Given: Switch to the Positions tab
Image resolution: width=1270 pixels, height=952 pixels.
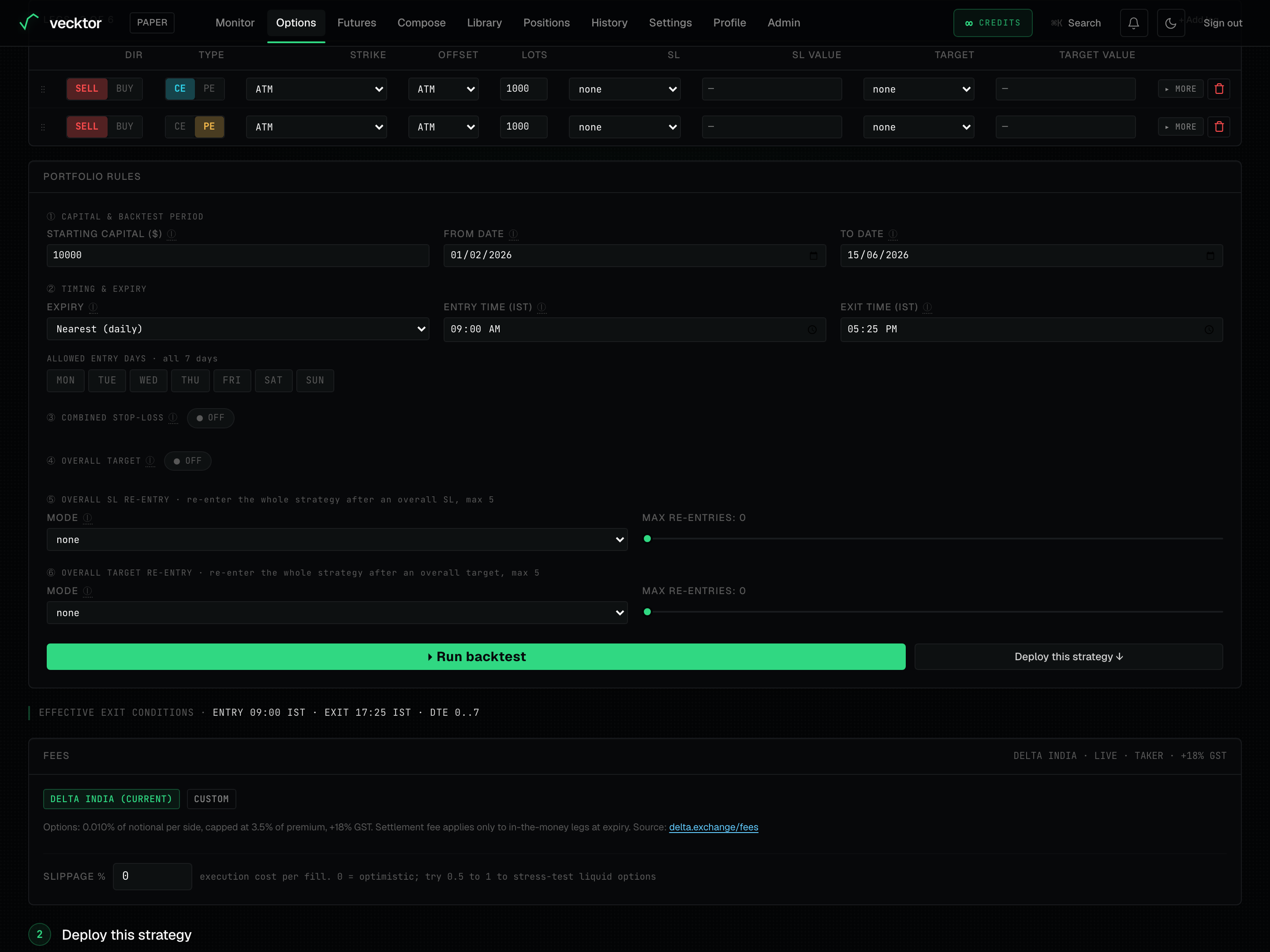Looking at the screenshot, I should click(x=546, y=23).
